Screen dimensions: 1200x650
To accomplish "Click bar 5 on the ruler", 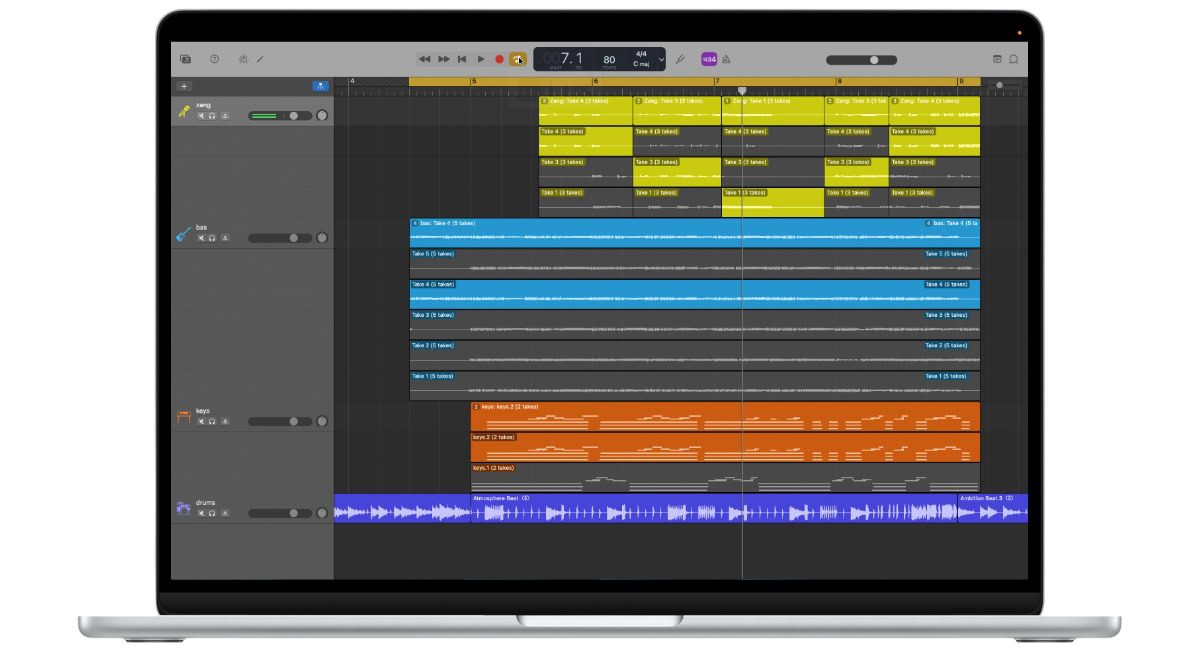I will (x=474, y=82).
